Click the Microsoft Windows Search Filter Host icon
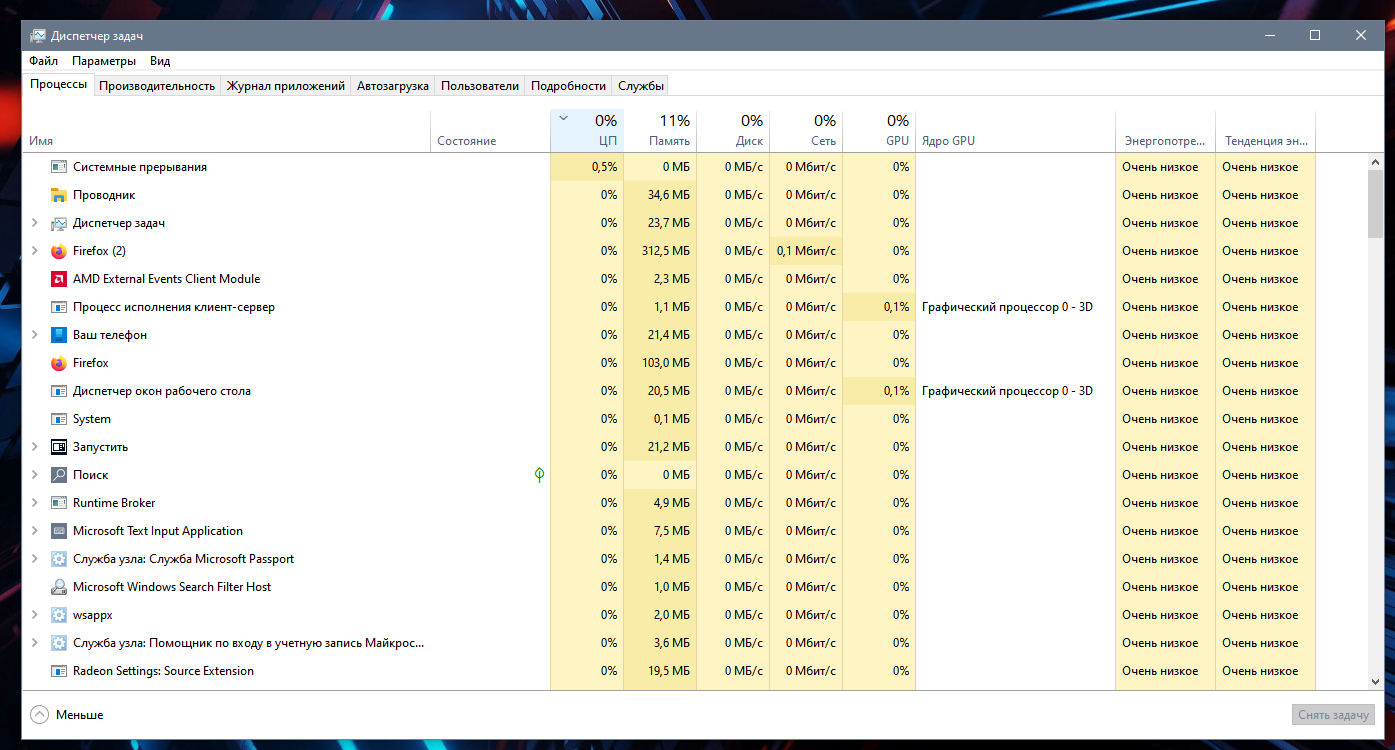This screenshot has height=750, width=1395. (58, 587)
